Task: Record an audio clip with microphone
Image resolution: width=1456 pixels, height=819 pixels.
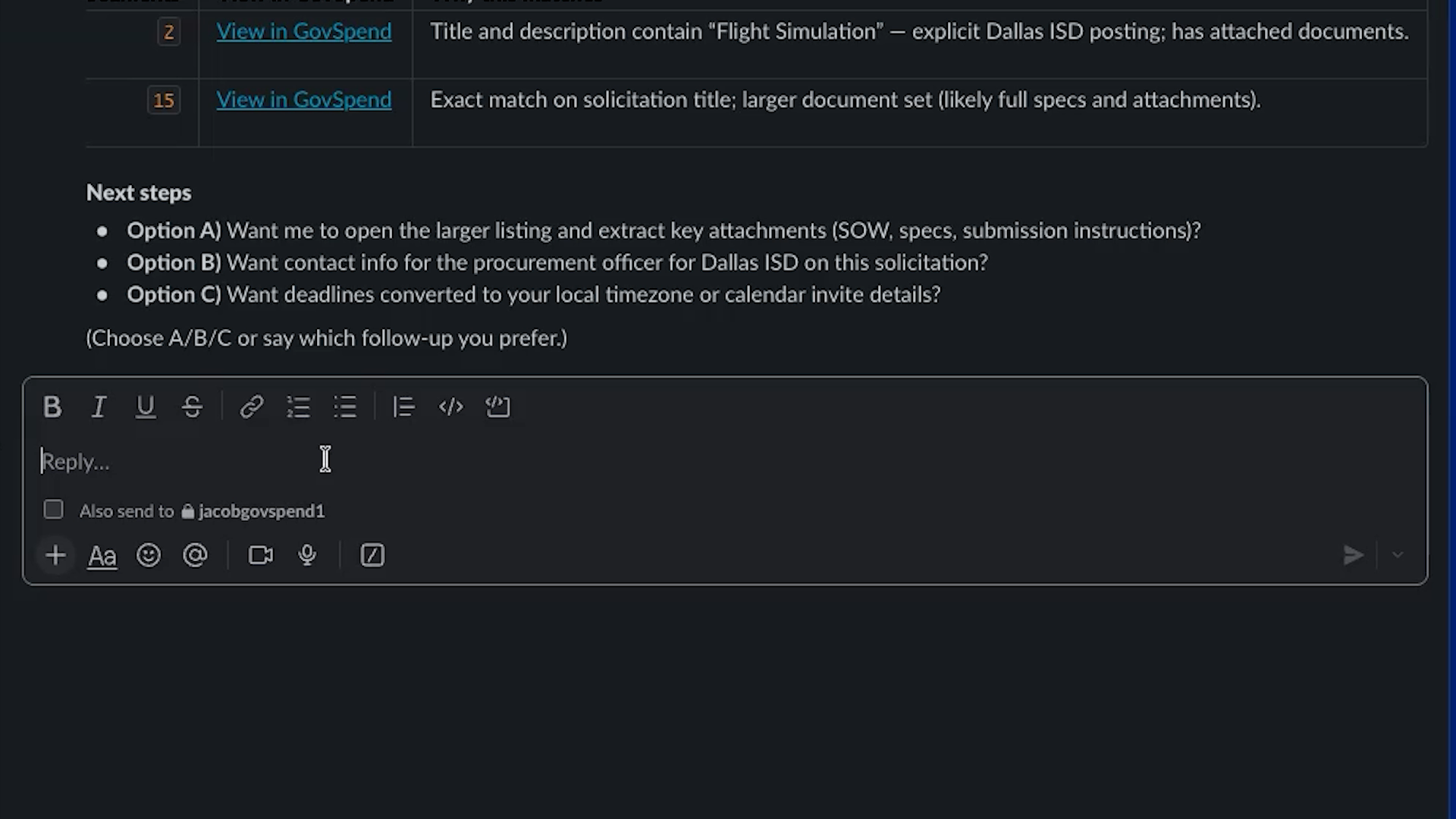Action: point(307,556)
